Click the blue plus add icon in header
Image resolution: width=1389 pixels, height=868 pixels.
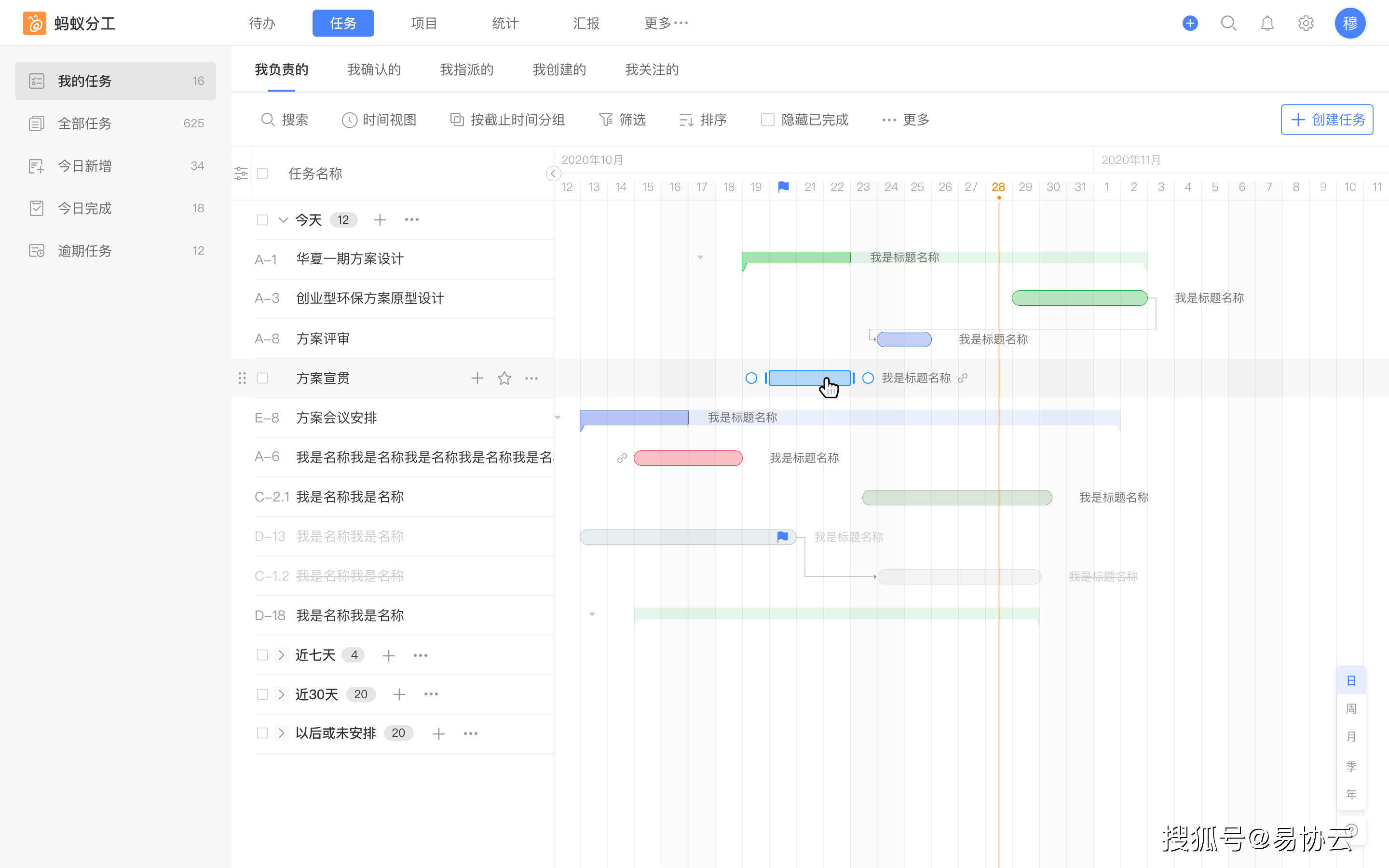pyautogui.click(x=1190, y=23)
